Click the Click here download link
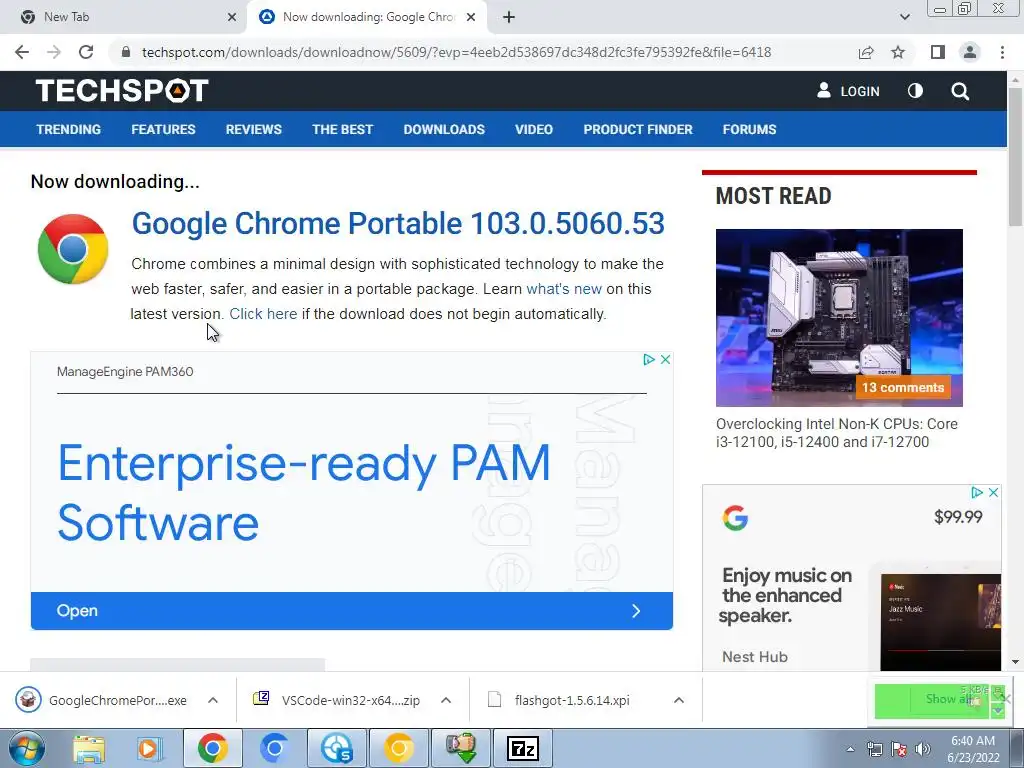 click(263, 314)
